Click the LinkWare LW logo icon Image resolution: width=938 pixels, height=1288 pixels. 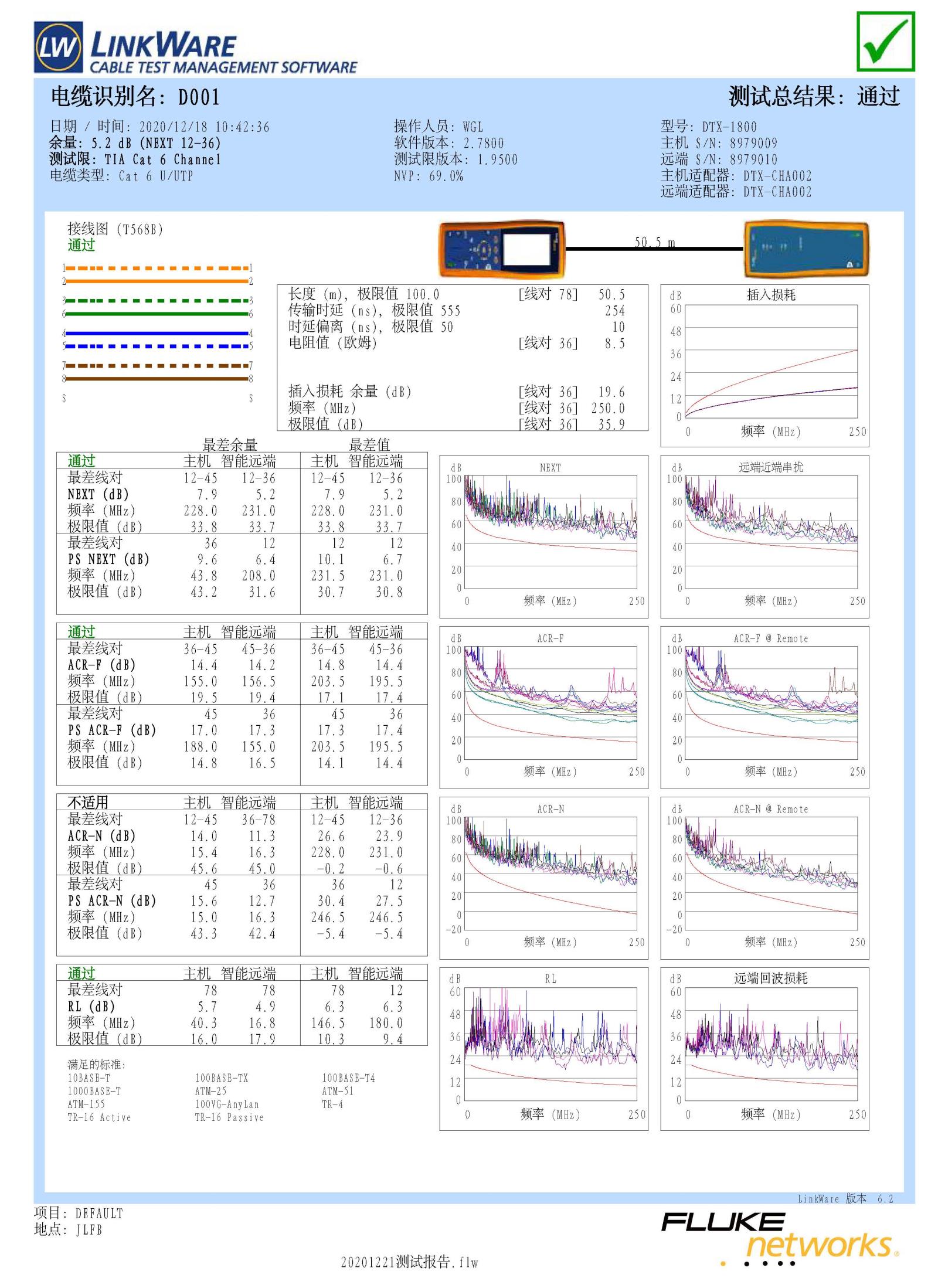coord(59,48)
